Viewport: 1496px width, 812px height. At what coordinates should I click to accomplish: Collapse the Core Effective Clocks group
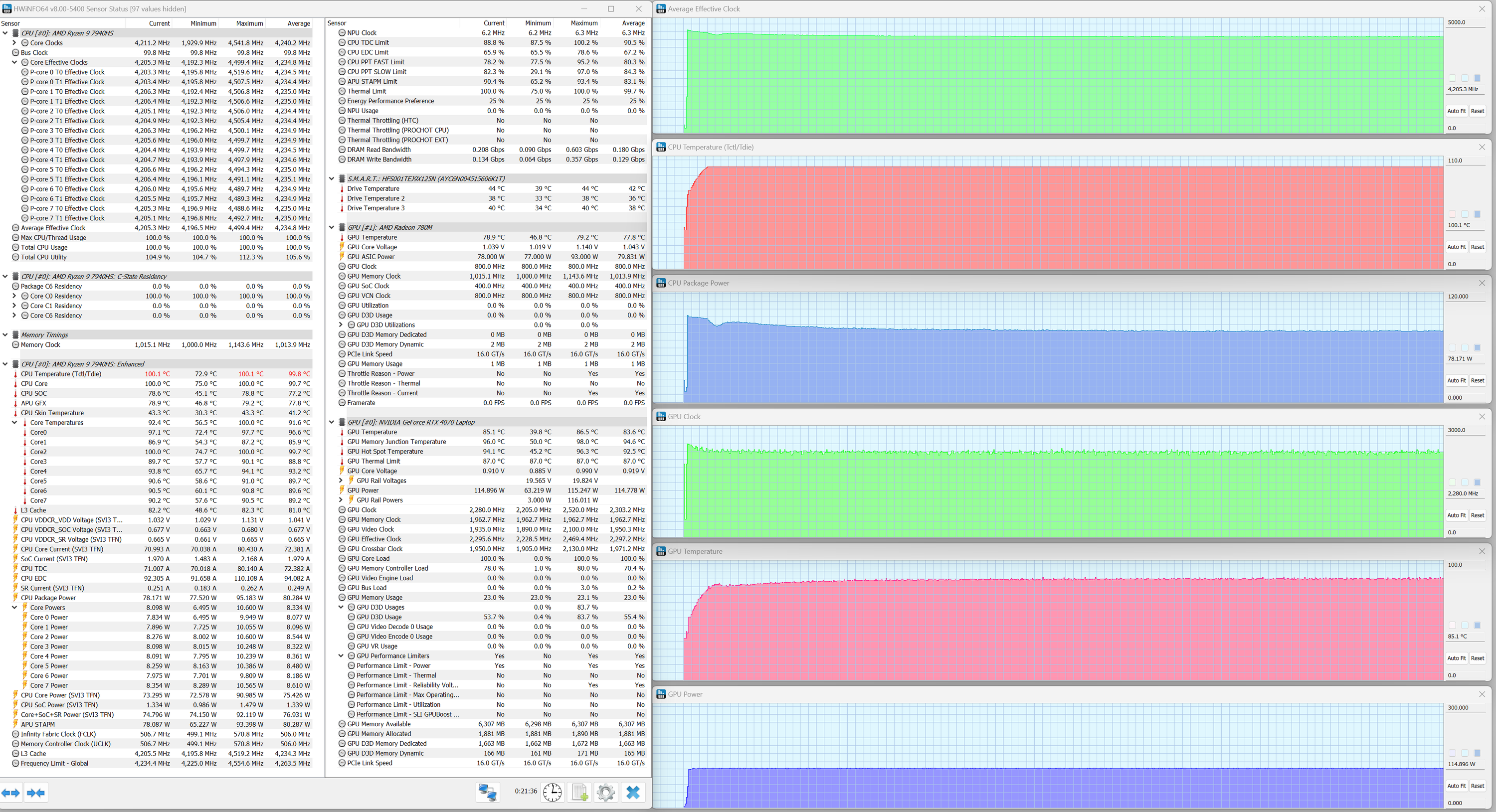click(14, 63)
